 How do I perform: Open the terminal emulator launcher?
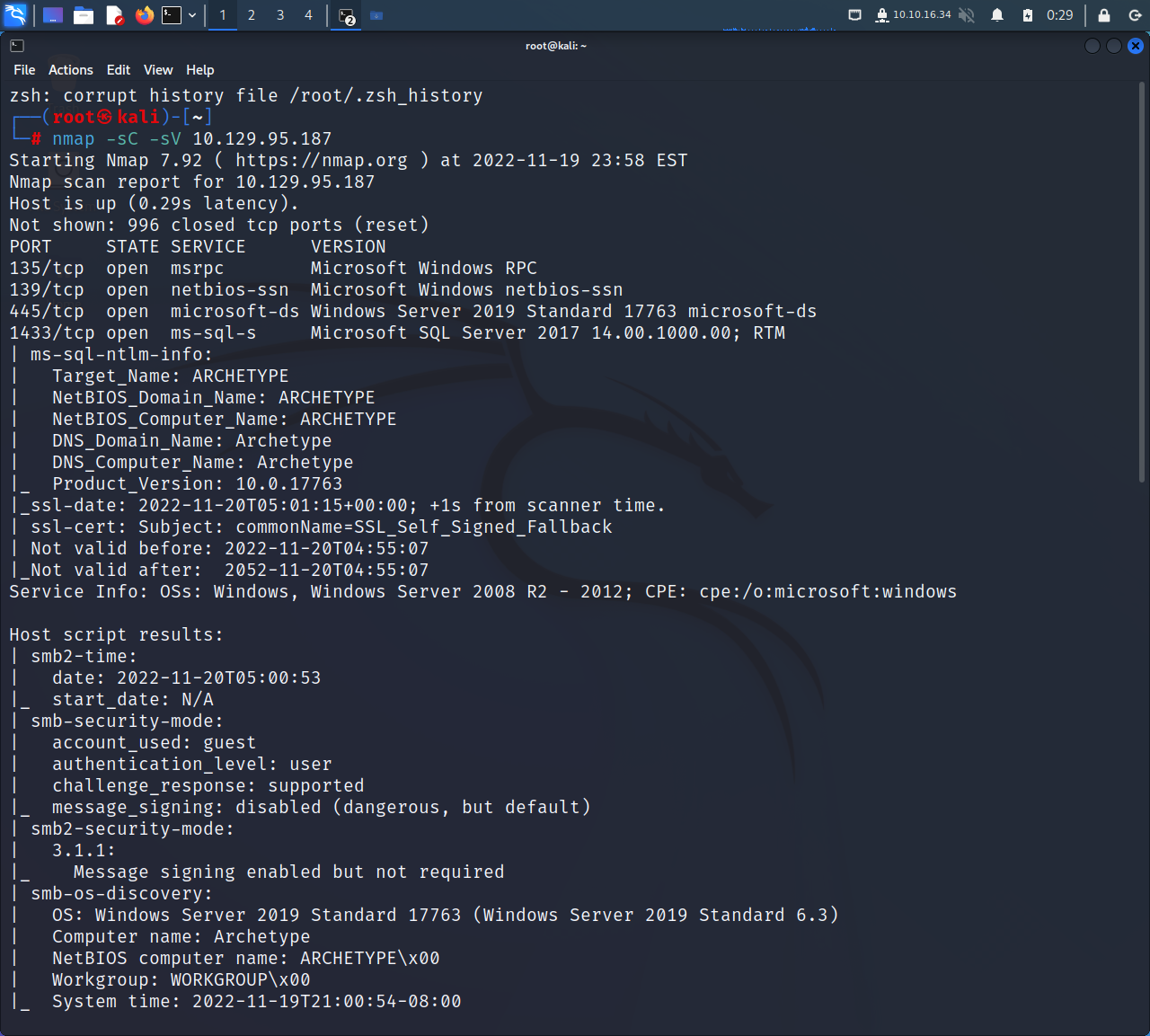tap(172, 15)
